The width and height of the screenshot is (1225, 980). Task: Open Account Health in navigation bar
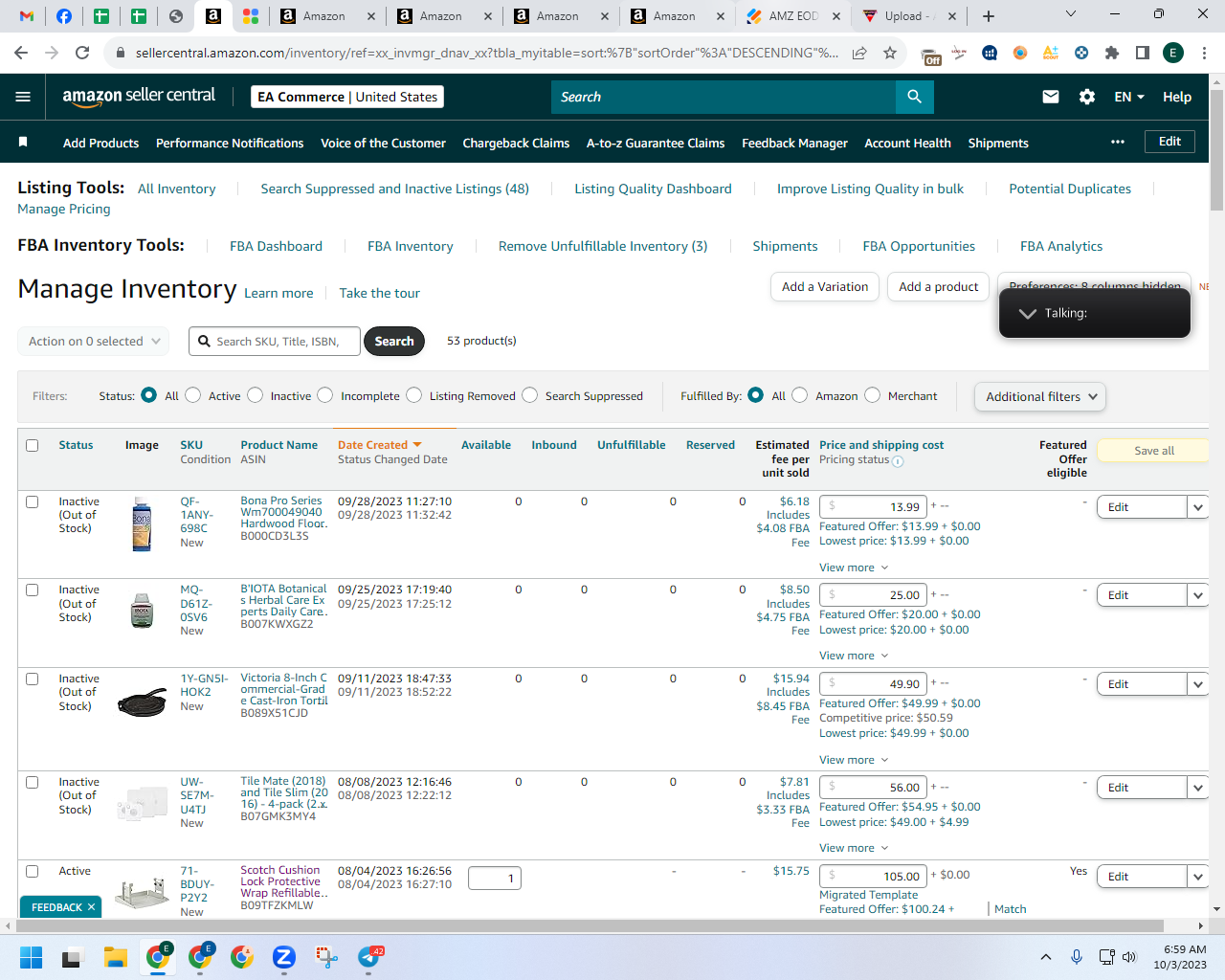(x=907, y=143)
